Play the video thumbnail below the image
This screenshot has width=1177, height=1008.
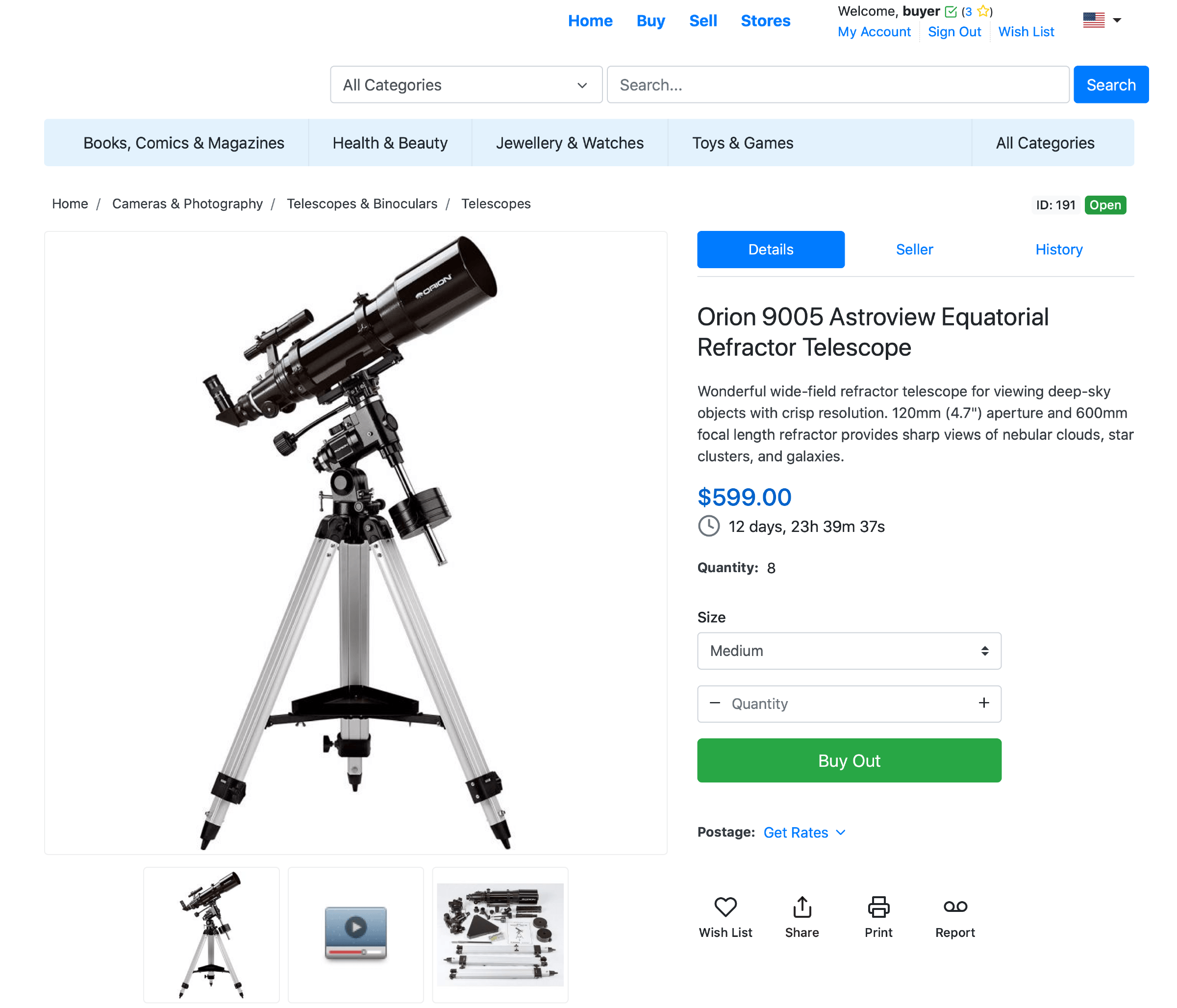(x=355, y=934)
